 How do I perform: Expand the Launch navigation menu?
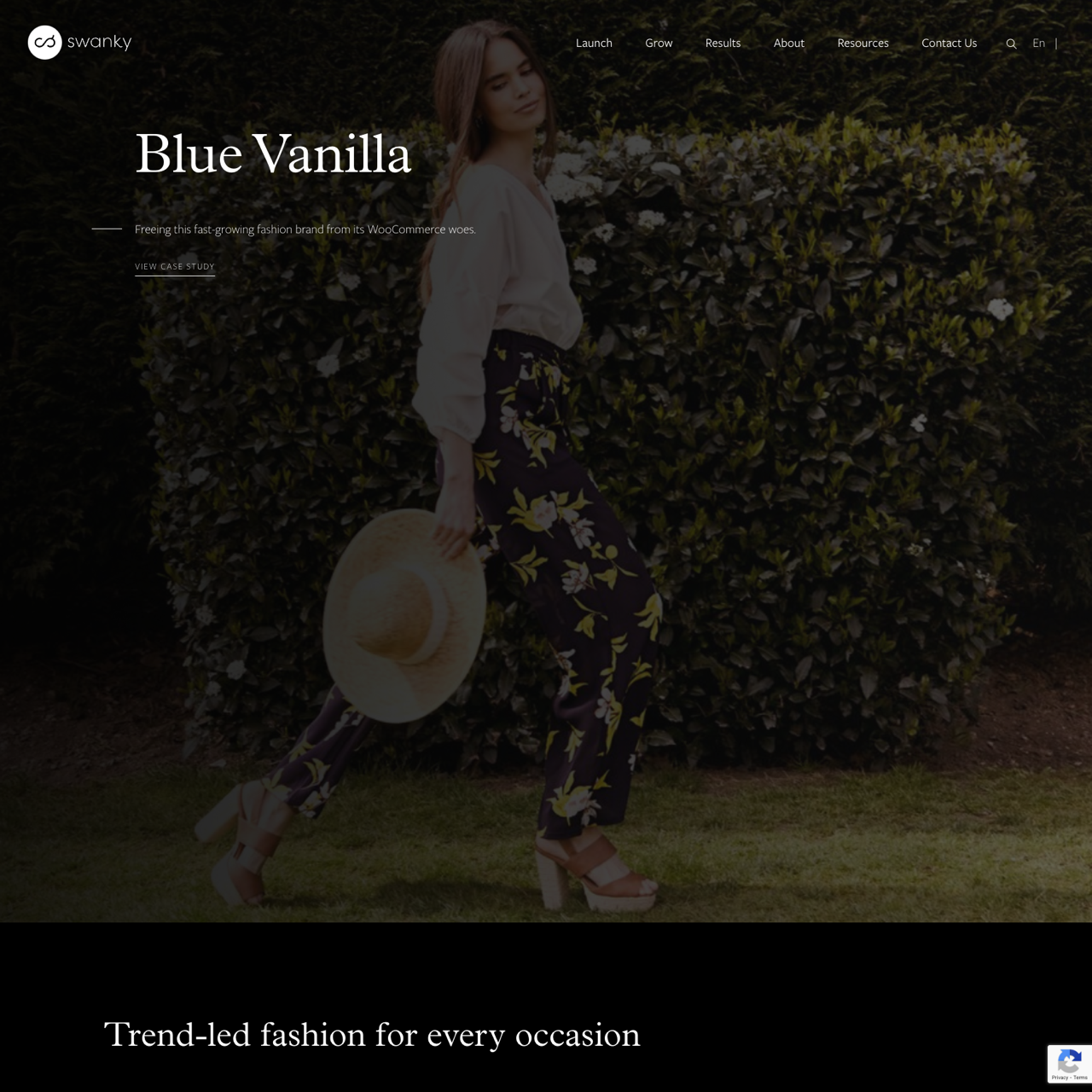pyautogui.click(x=594, y=43)
